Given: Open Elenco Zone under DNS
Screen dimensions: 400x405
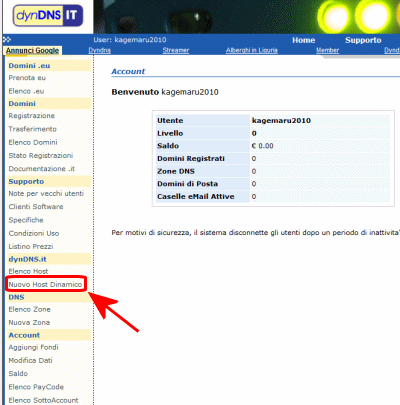Looking at the screenshot, I should pyautogui.click(x=29, y=309).
